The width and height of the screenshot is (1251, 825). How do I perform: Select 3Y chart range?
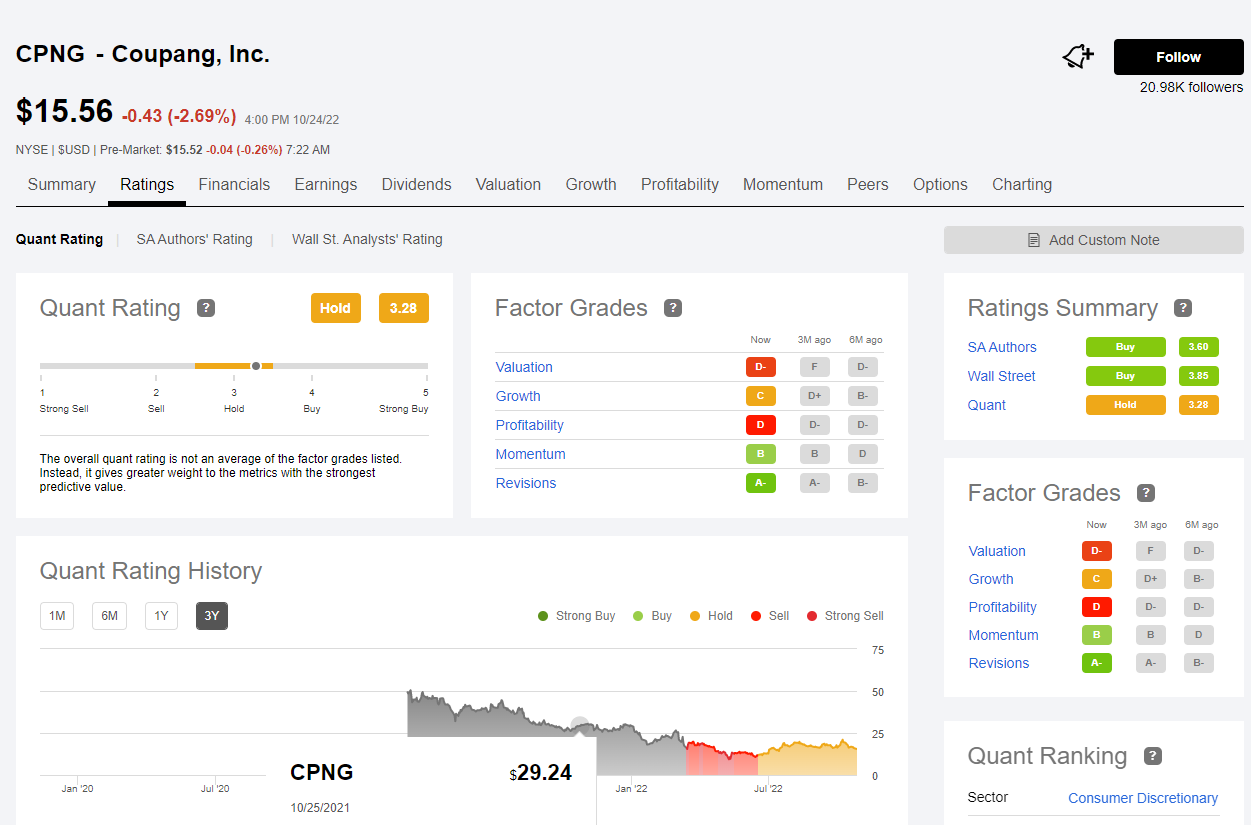212,616
